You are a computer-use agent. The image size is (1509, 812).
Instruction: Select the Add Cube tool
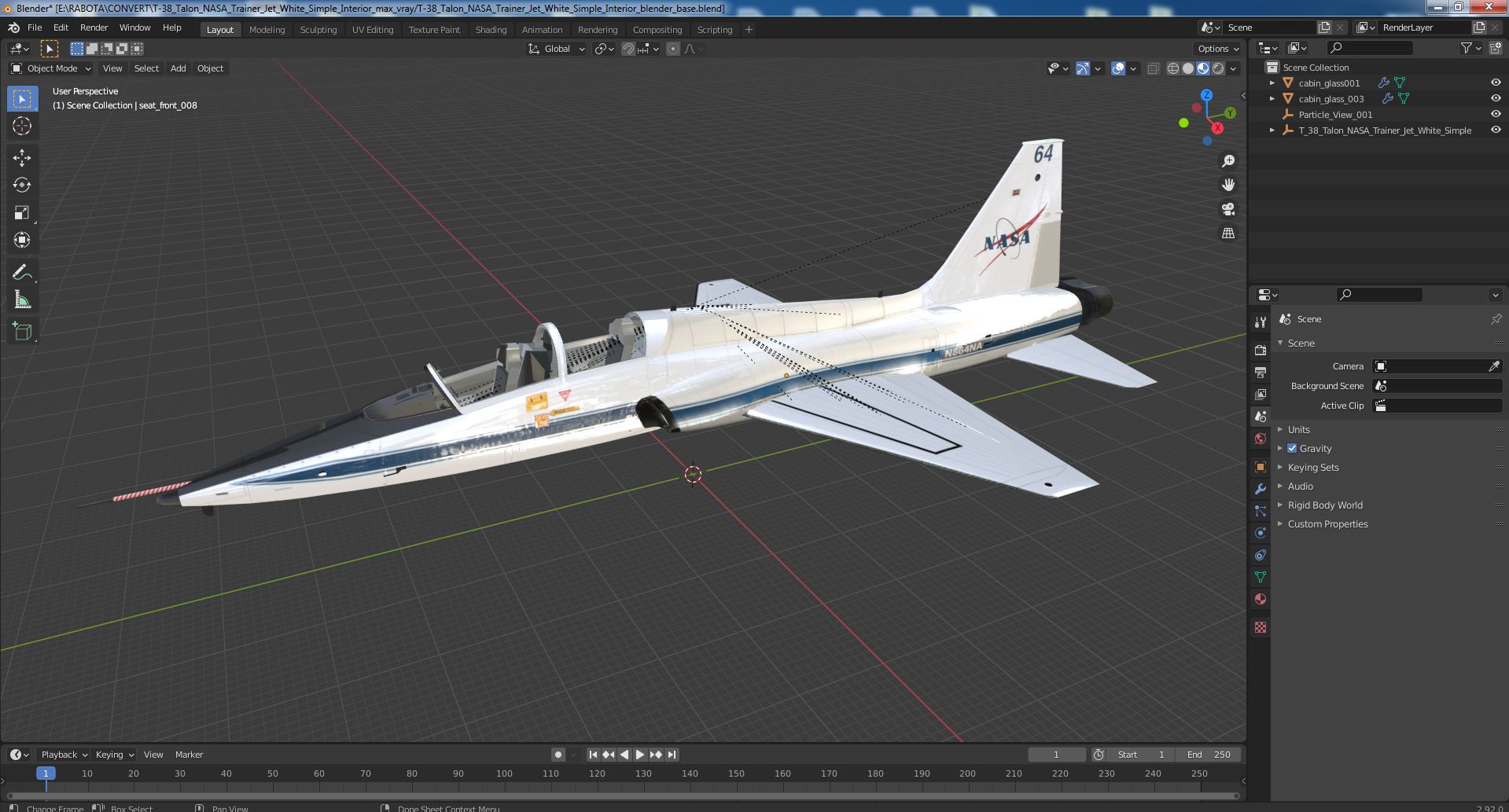point(22,332)
